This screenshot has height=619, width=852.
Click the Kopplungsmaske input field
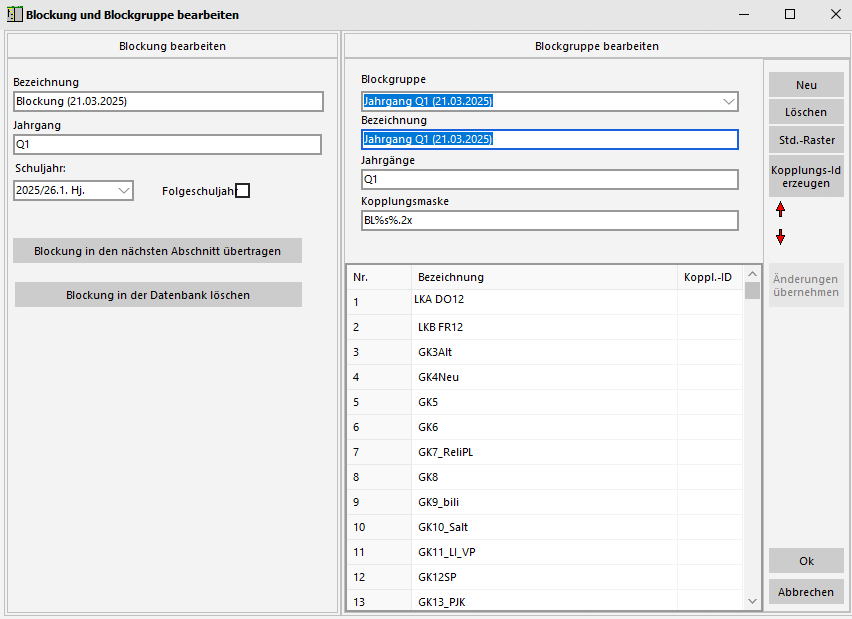click(x=549, y=221)
